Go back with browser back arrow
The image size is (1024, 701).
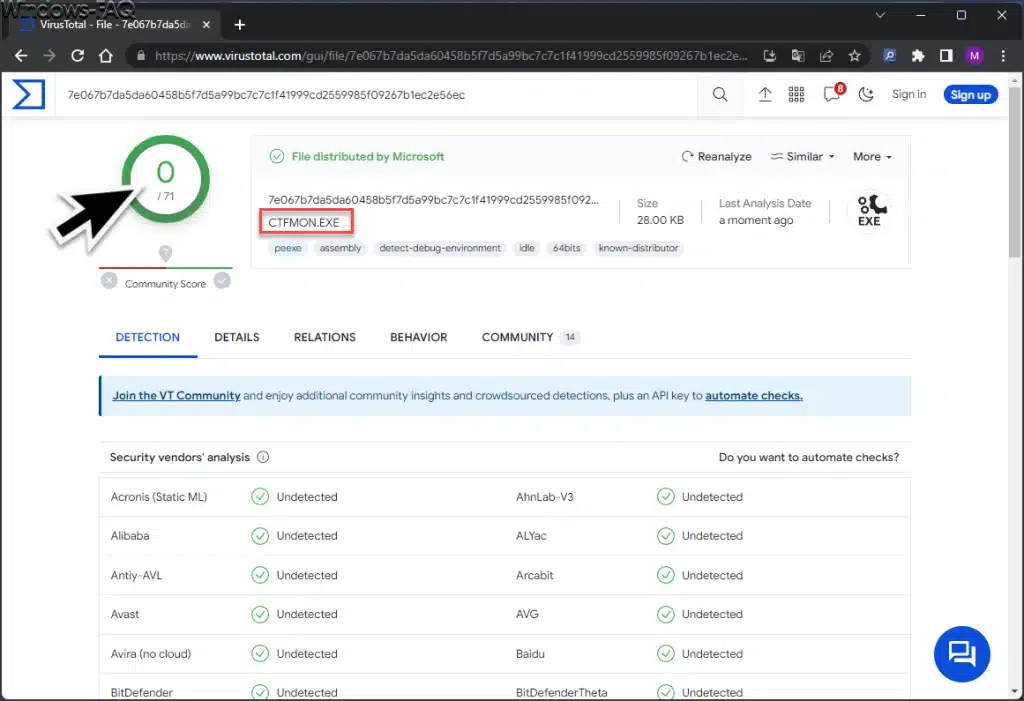pyautogui.click(x=20, y=56)
